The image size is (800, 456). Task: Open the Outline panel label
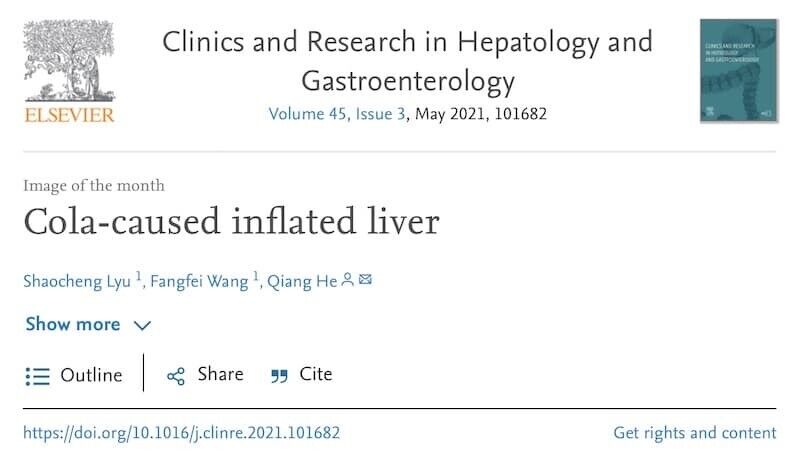click(x=91, y=375)
